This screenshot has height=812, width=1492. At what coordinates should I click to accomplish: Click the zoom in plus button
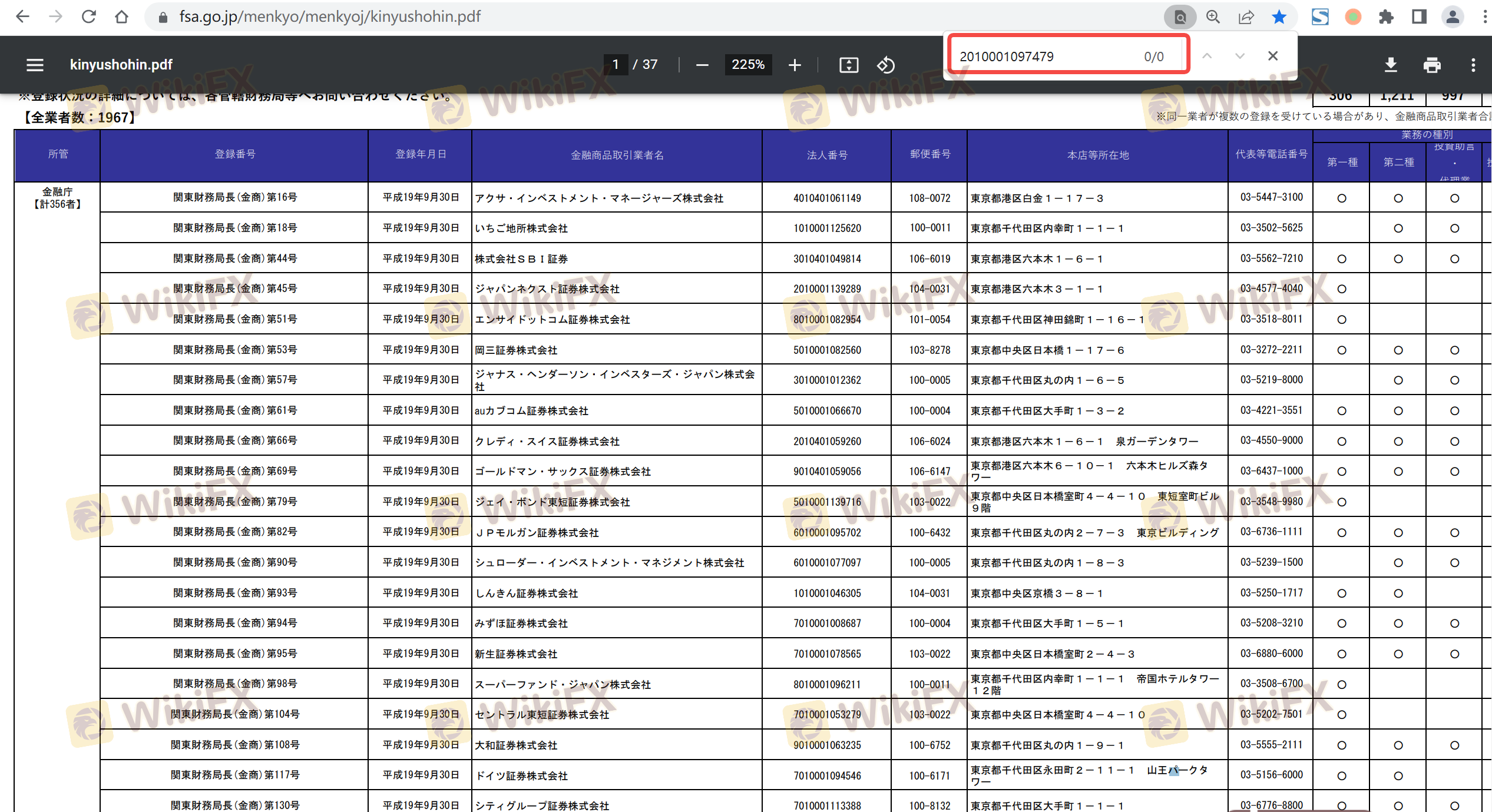coord(795,65)
